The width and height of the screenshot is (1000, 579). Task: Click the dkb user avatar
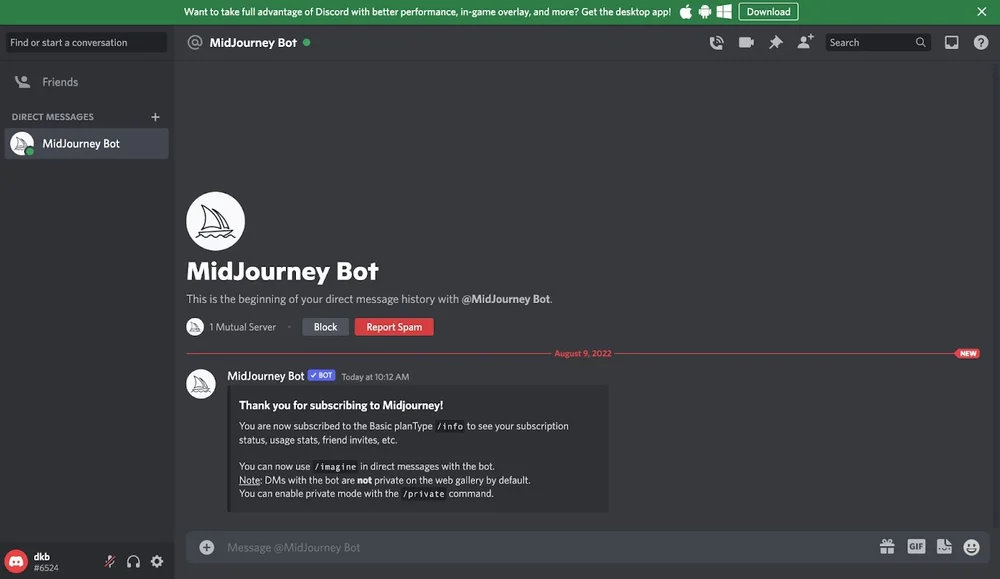click(x=17, y=562)
